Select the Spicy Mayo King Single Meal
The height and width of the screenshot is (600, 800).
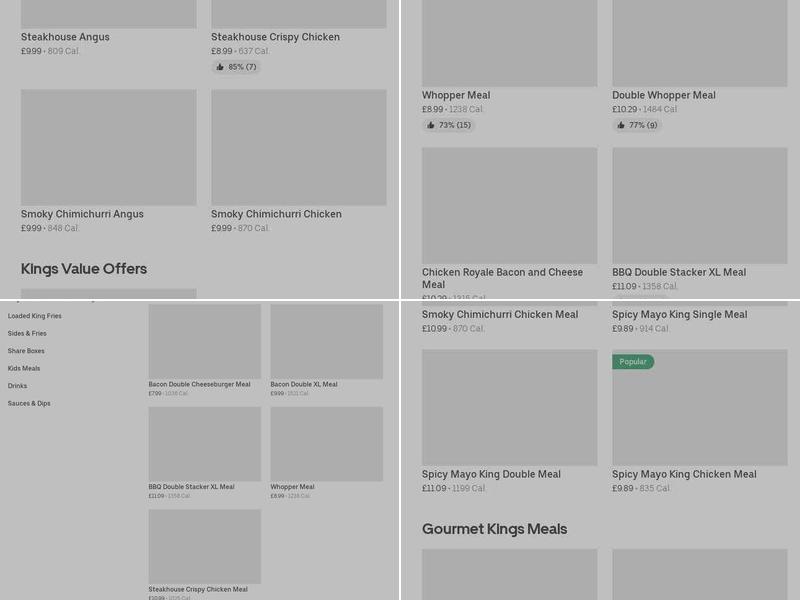679,314
